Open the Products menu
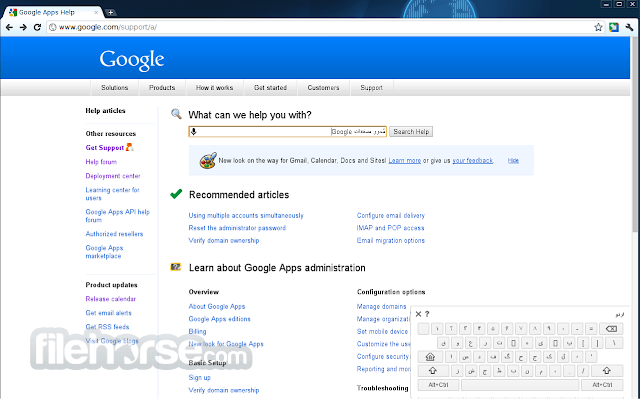 click(x=162, y=88)
